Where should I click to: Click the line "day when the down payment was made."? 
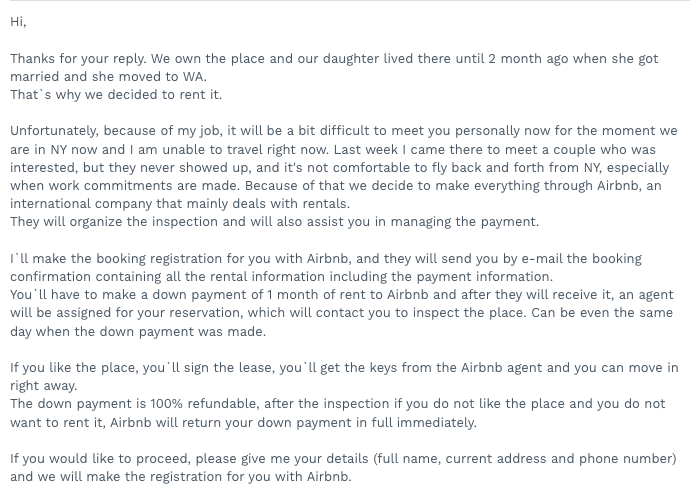pos(138,332)
